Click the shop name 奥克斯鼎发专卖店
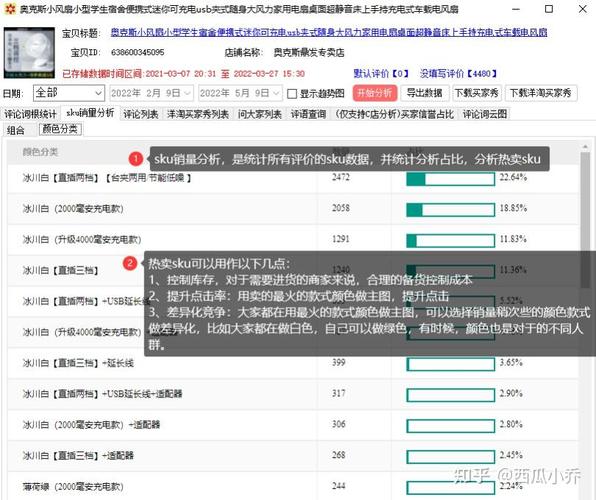The image size is (596, 500). [x=309, y=52]
